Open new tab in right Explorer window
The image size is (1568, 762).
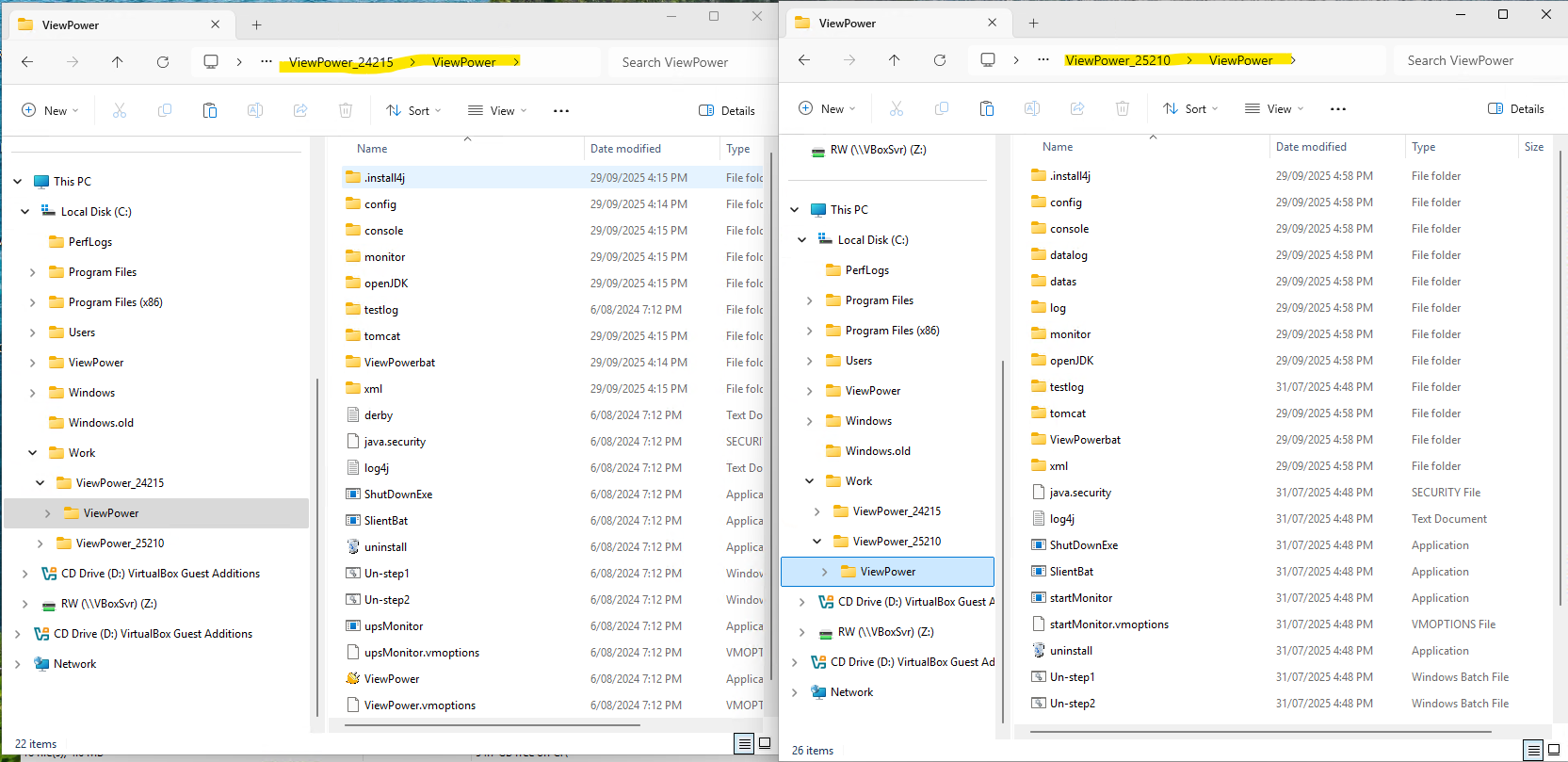point(1033,24)
